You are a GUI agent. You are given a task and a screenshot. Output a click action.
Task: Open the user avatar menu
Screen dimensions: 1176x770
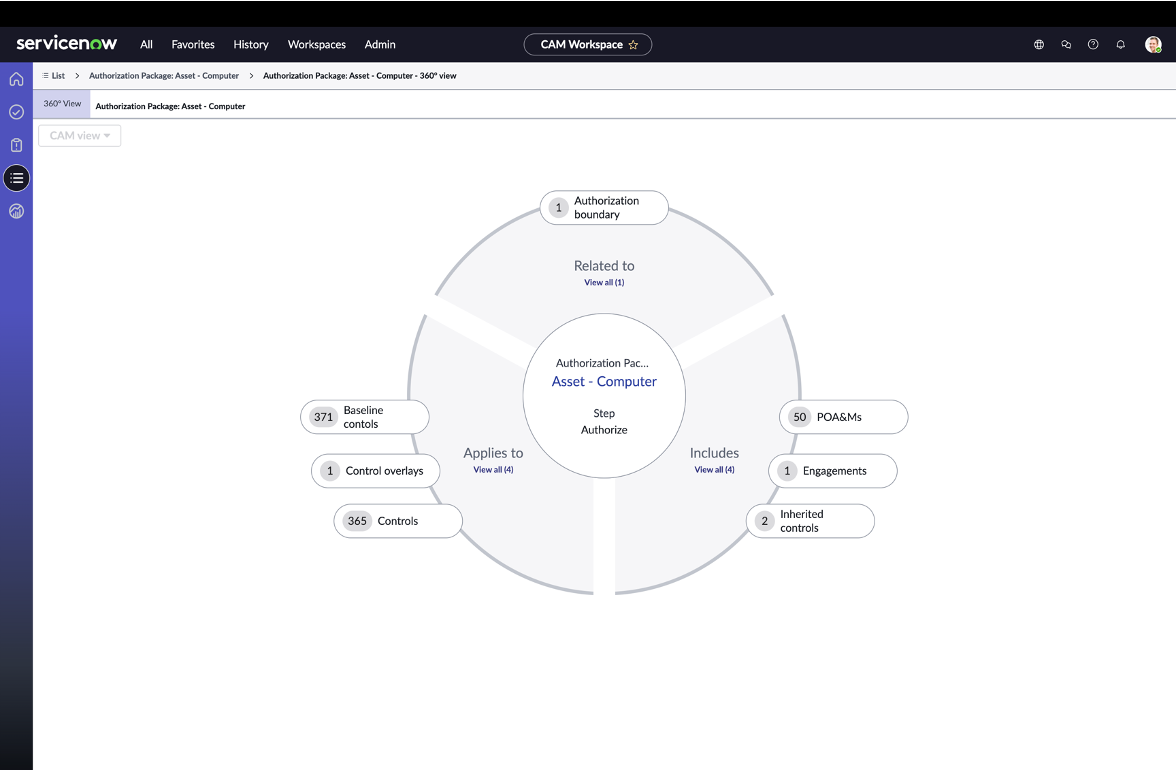click(x=1153, y=44)
